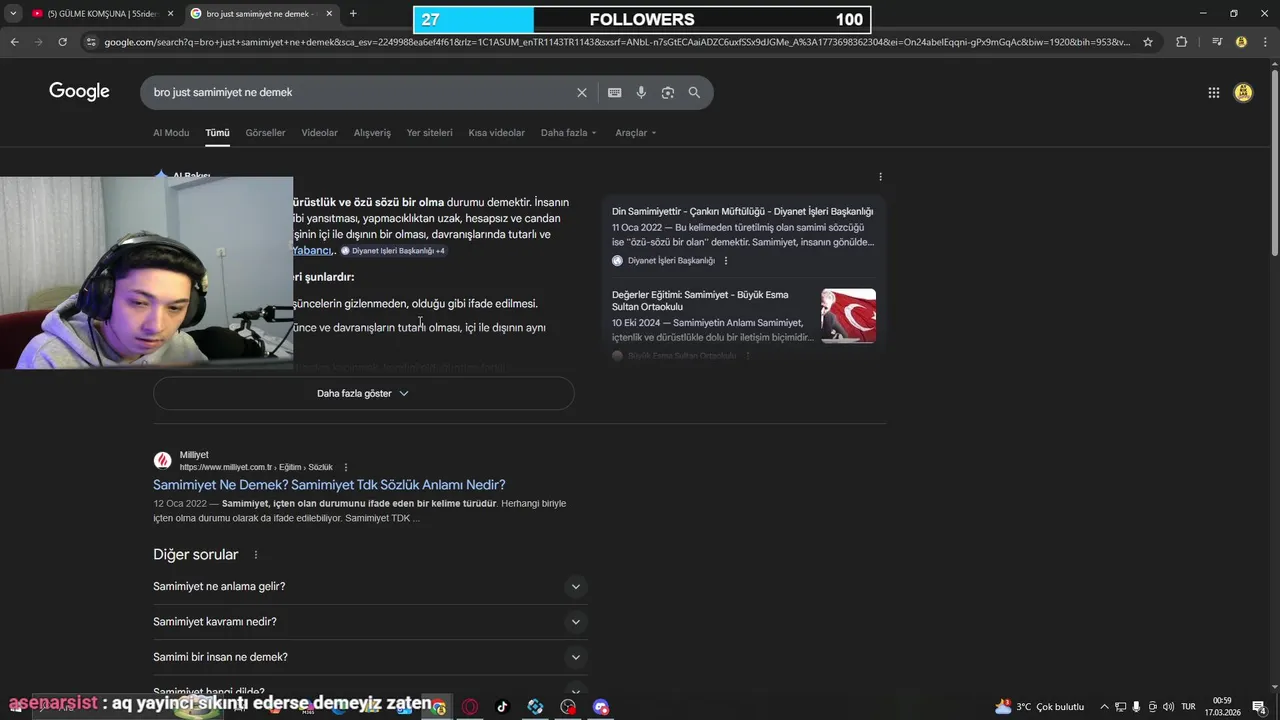Open options next to Diğer sorular
Screen dimensions: 1280x720
tap(256, 555)
